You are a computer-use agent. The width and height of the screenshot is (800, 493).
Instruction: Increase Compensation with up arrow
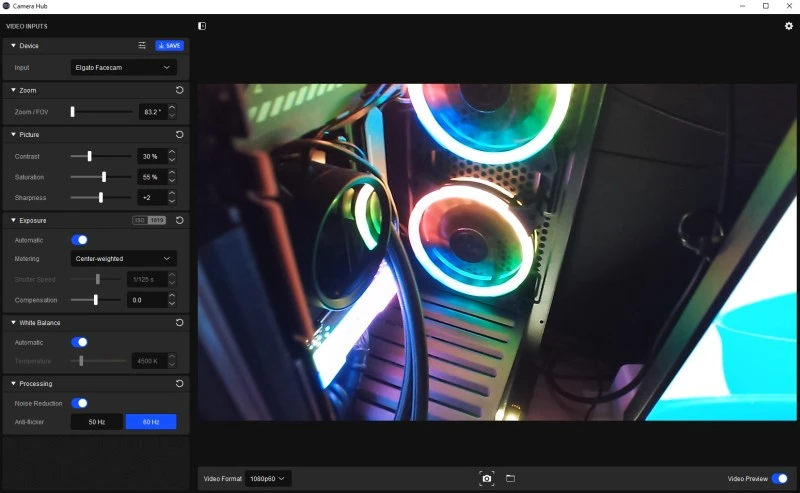click(172, 296)
